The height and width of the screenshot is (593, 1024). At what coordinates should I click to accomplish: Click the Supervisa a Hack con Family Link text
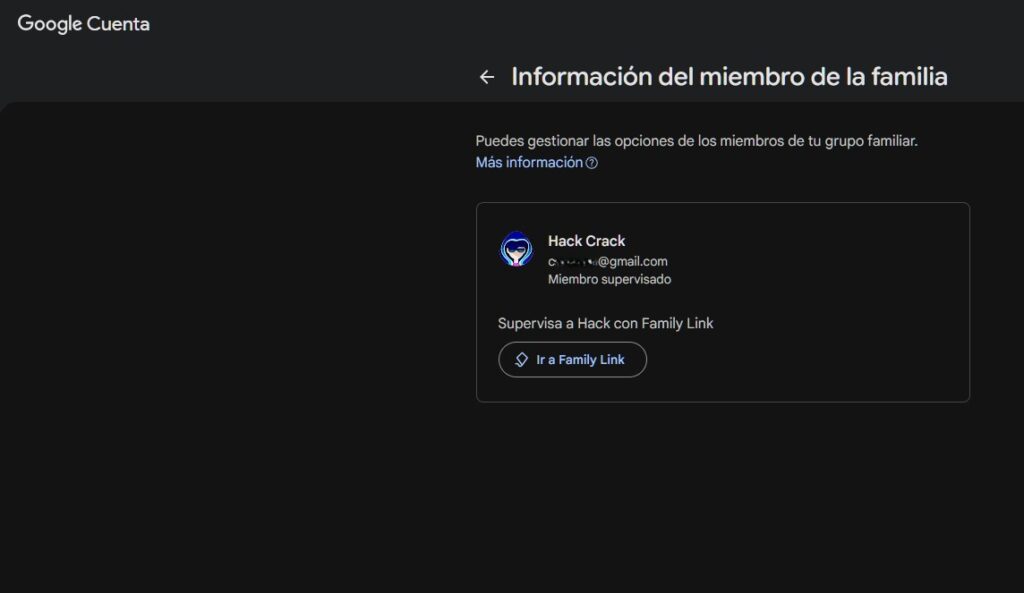[605, 323]
